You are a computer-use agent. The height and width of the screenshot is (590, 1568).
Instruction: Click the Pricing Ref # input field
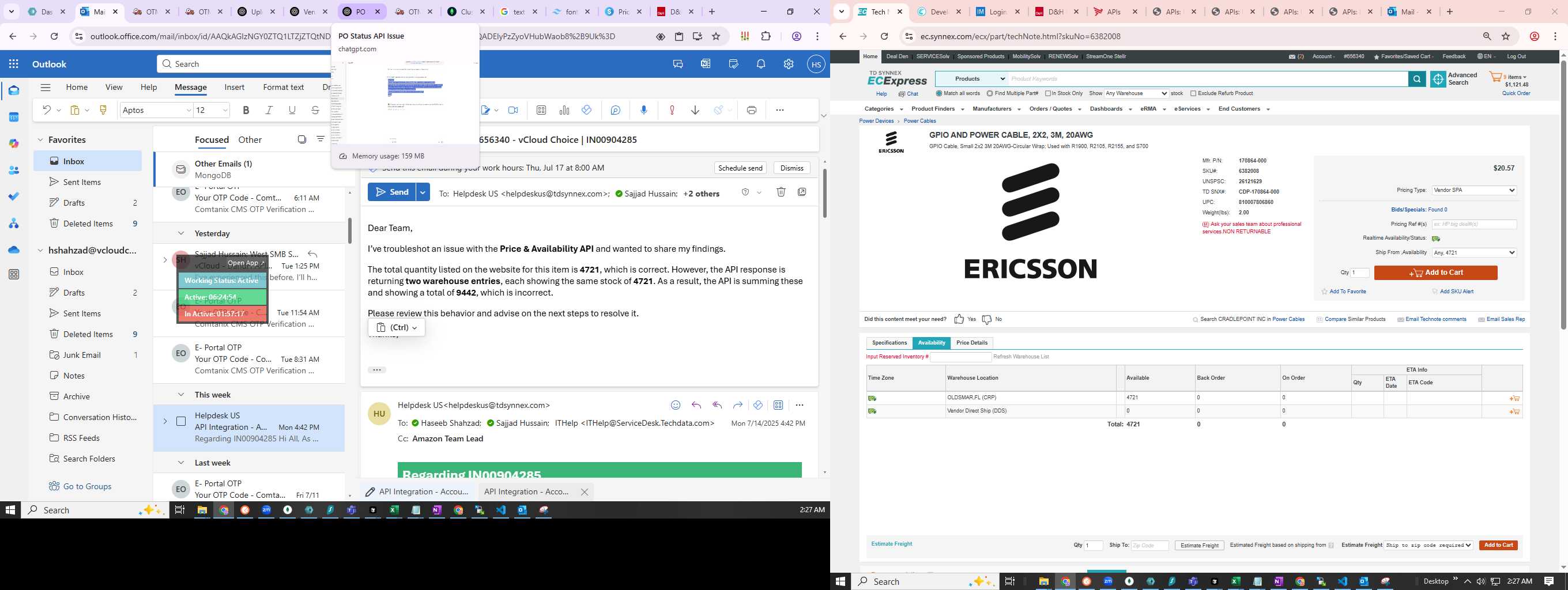click(x=1473, y=225)
